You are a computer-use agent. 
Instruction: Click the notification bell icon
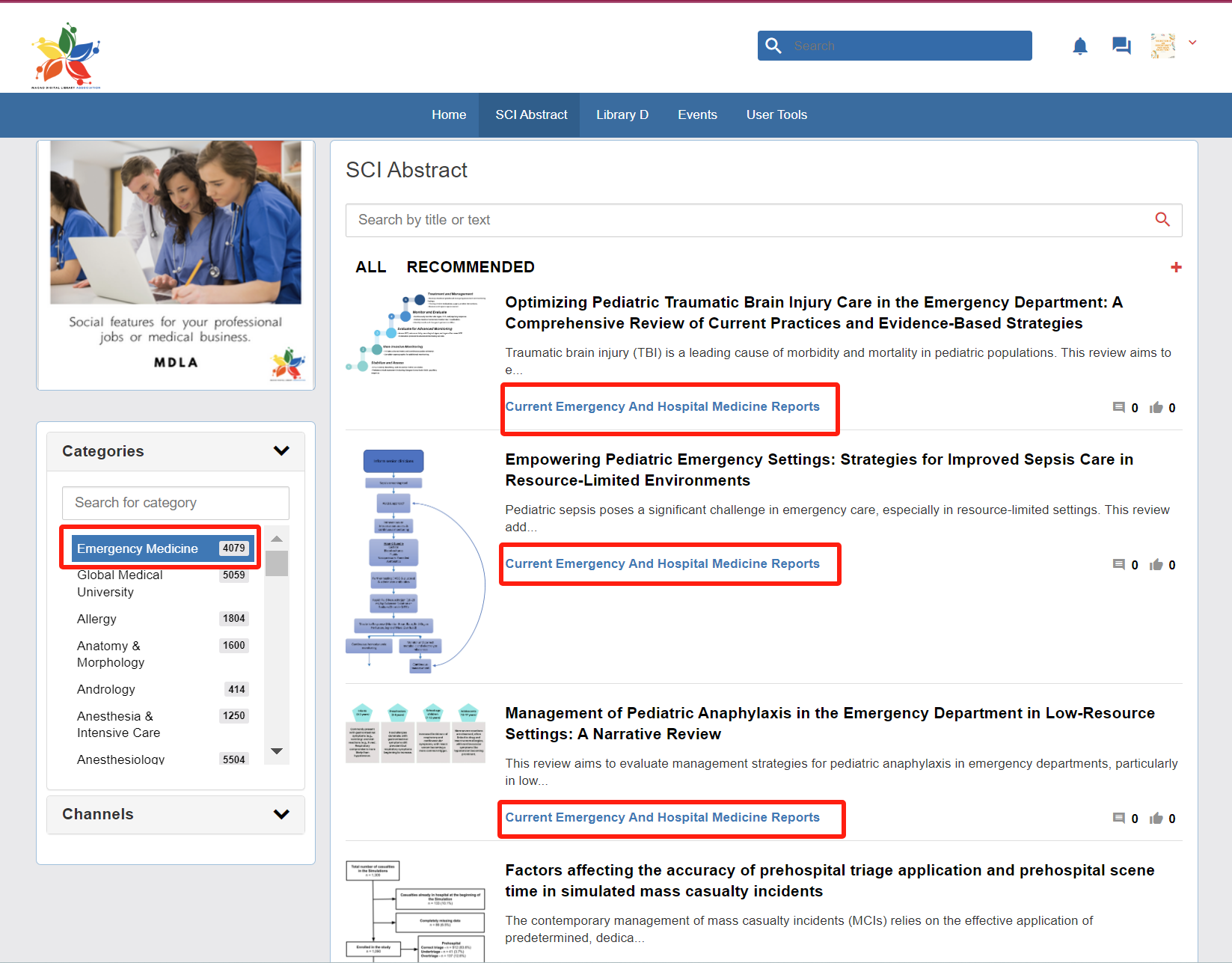pos(1079,46)
